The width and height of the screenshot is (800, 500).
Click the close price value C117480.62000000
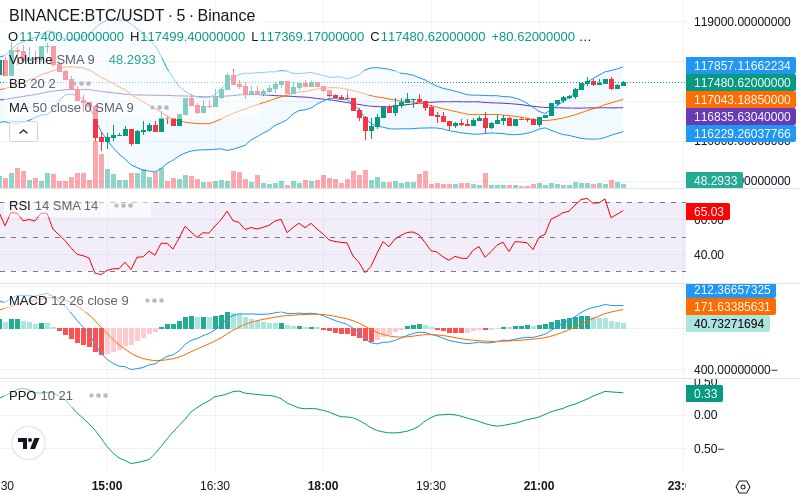[x=428, y=37]
